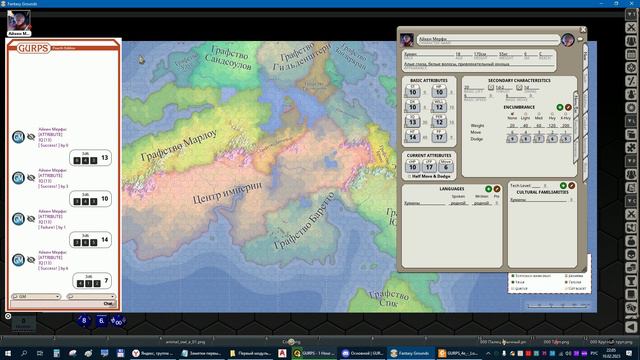640x360 pixels.
Task: Click the dice result box totaling 14
Action: [90, 240]
